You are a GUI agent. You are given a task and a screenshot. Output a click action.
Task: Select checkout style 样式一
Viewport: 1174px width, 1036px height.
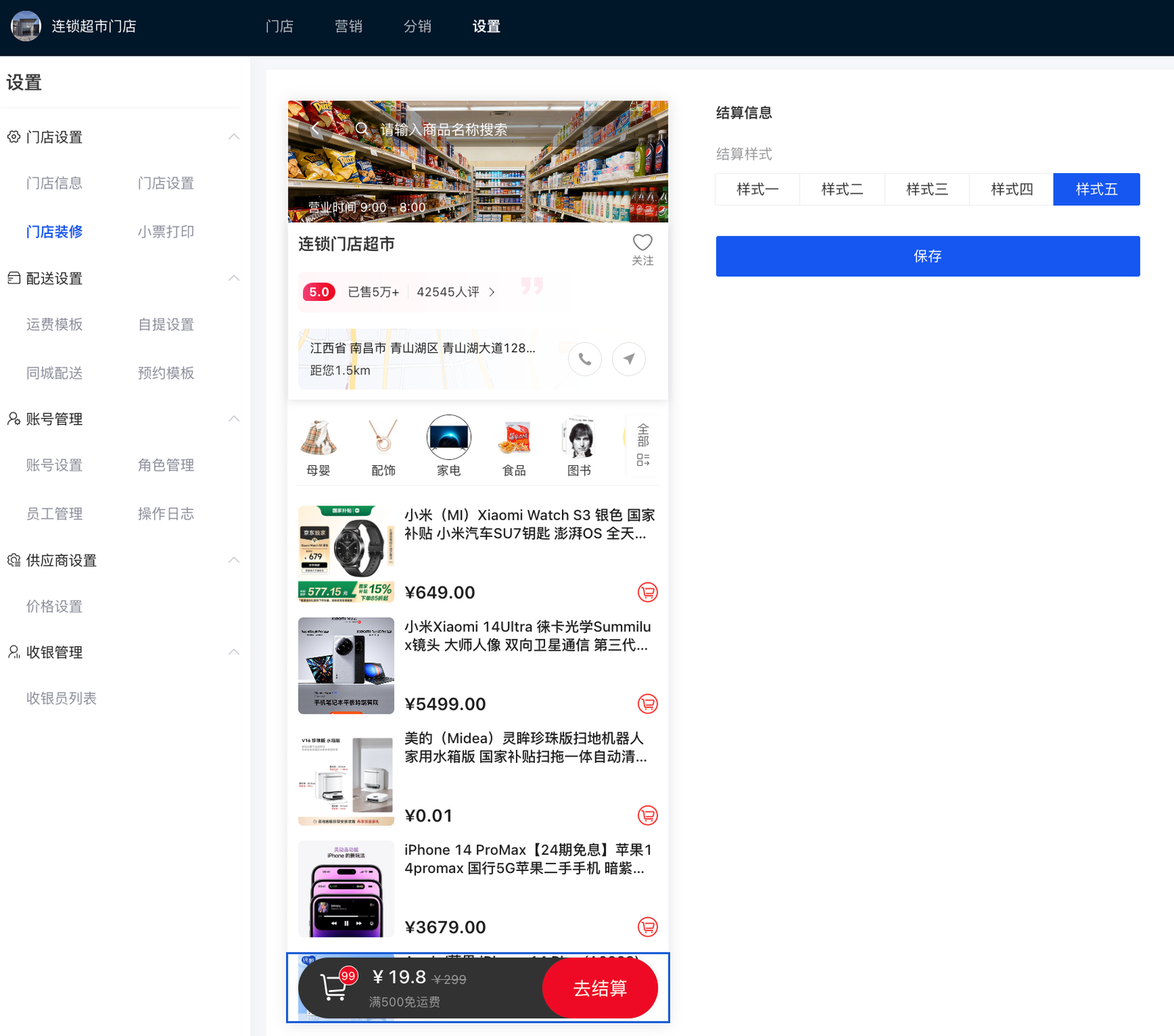(x=757, y=189)
